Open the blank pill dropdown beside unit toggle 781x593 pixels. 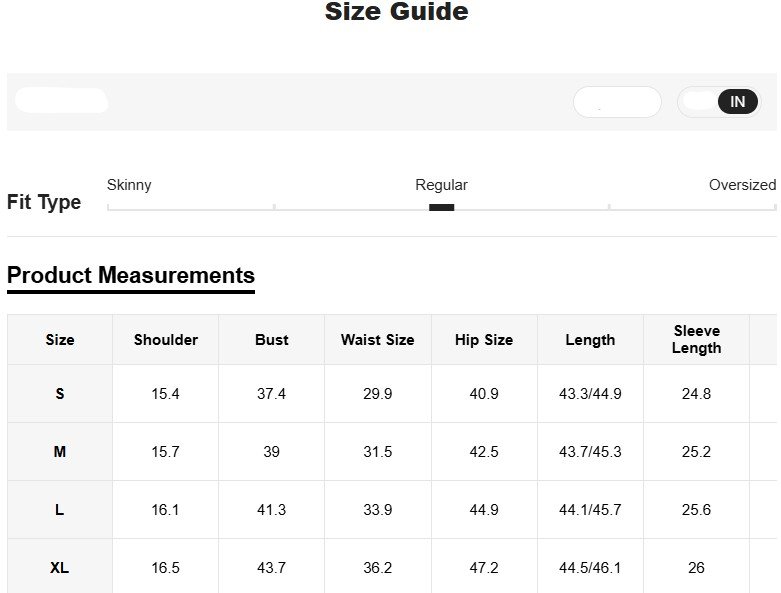(617, 102)
